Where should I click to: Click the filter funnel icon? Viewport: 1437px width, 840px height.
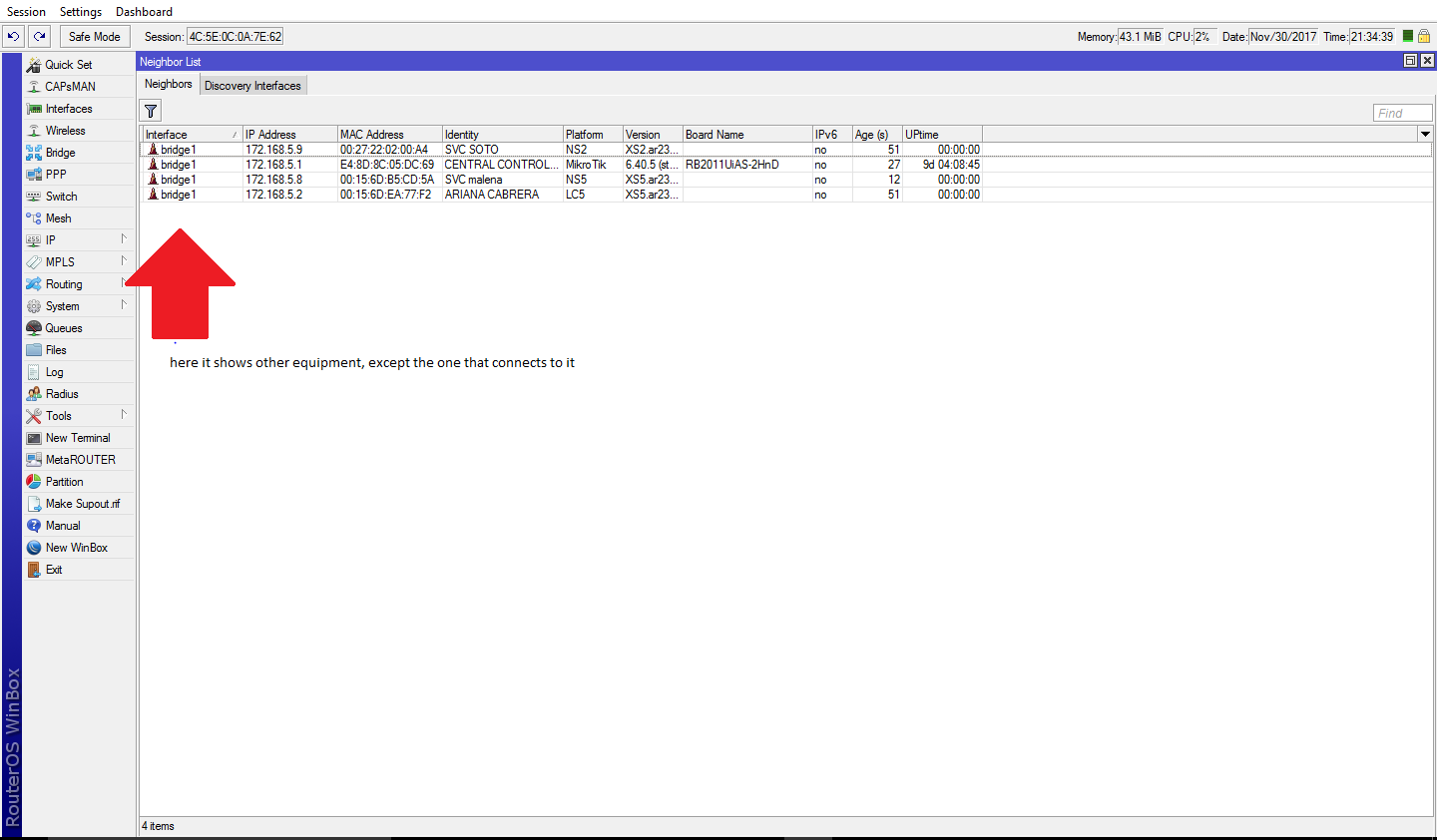[151, 111]
